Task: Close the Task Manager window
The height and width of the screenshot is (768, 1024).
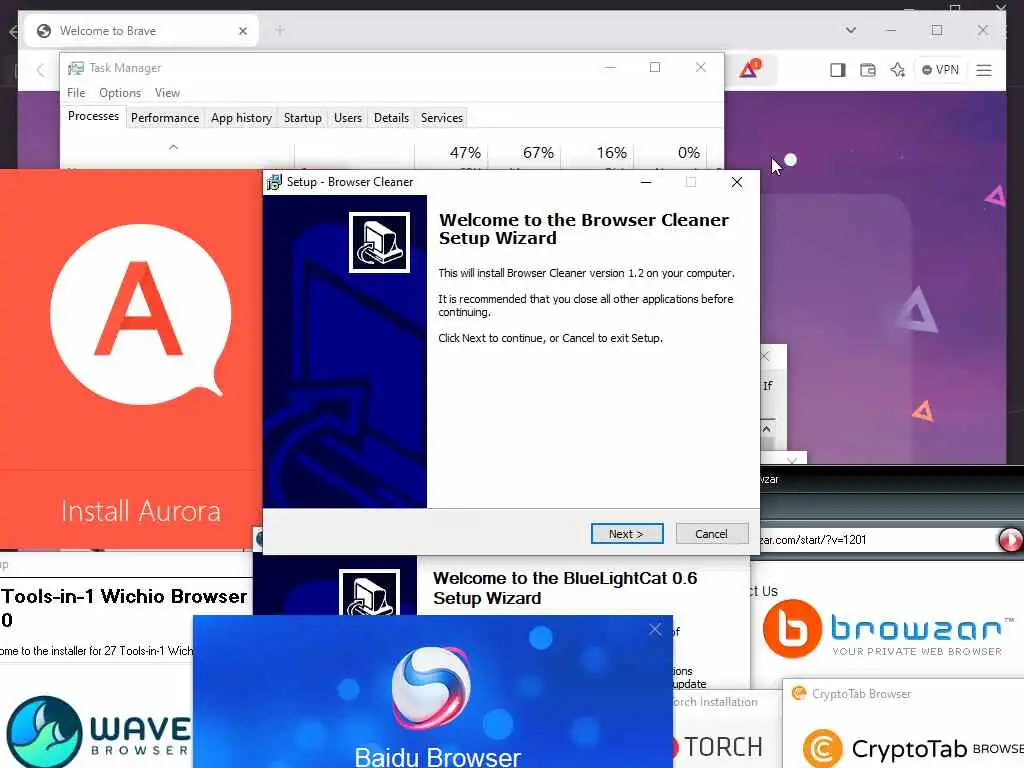Action: click(x=701, y=67)
